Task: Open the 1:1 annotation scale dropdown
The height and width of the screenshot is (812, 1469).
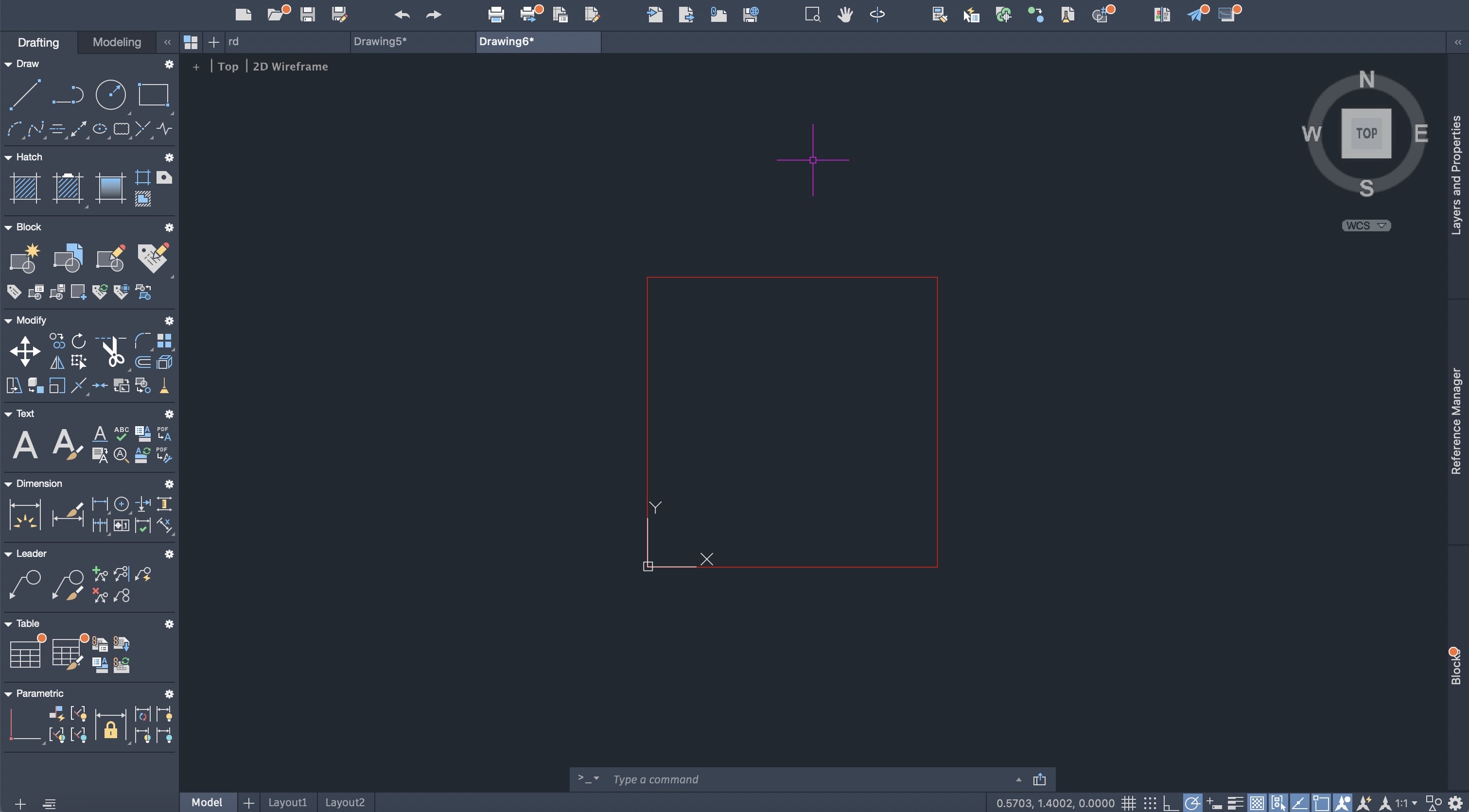Action: point(1406,803)
